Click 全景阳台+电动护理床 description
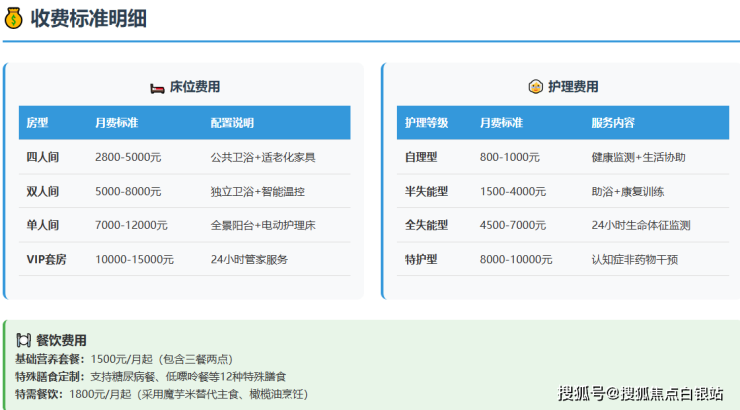 pyautogui.click(x=263, y=225)
